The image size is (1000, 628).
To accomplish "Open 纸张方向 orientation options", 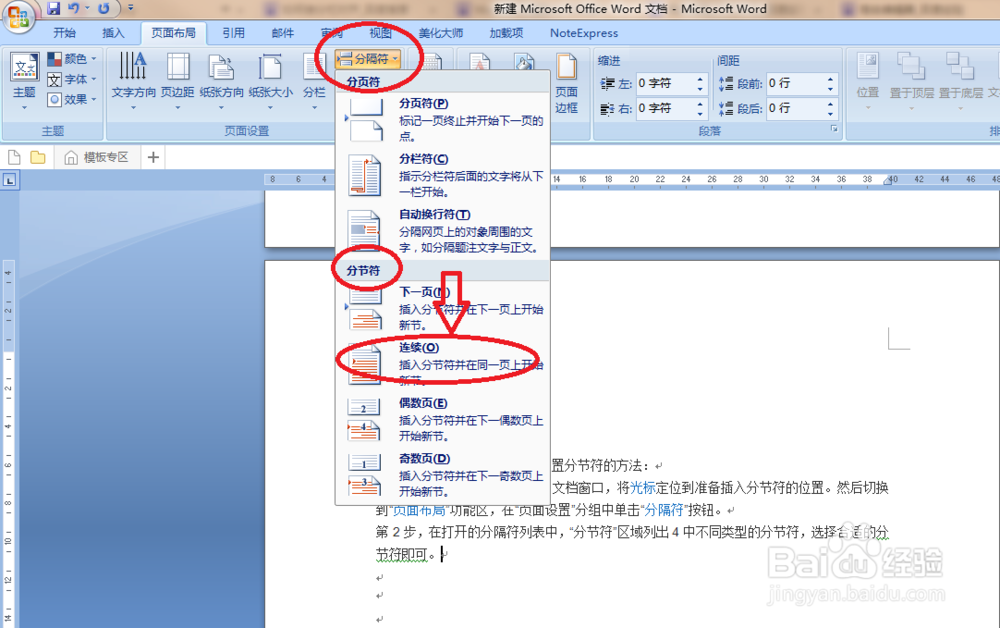I will pyautogui.click(x=221, y=82).
